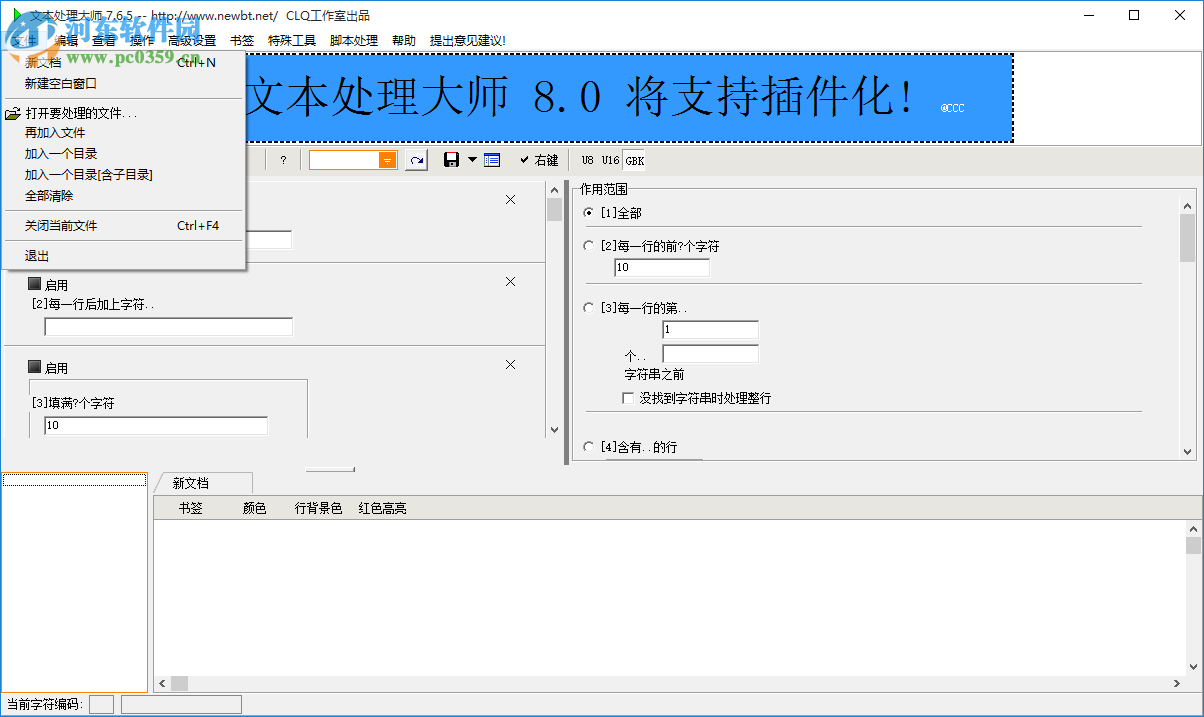Screen dimensions: 1204x717
Task: Open the 特殊工具 menu
Action: coord(292,40)
